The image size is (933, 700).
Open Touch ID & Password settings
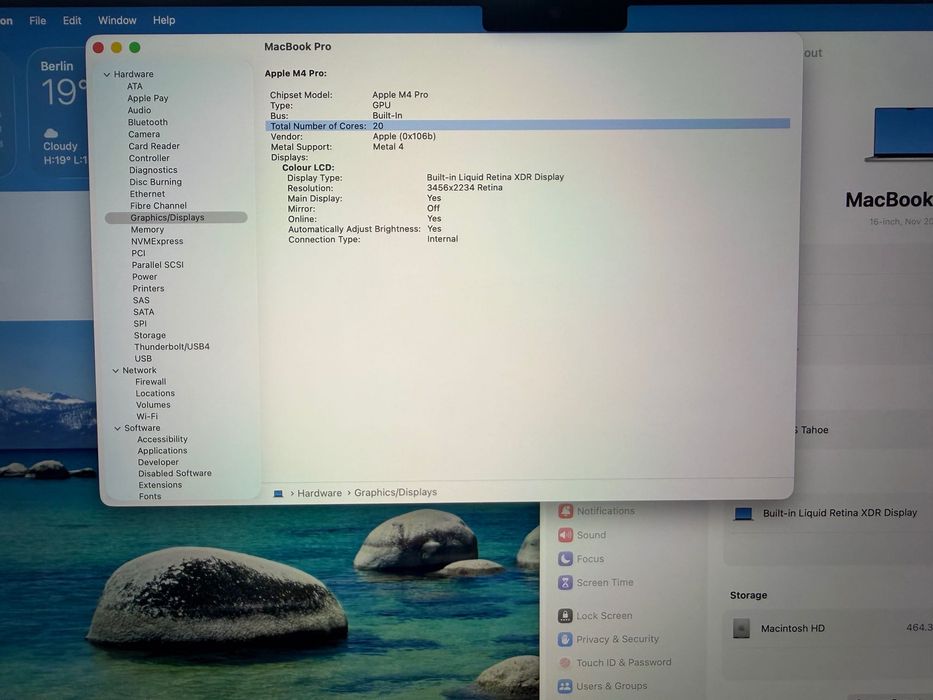[615, 662]
